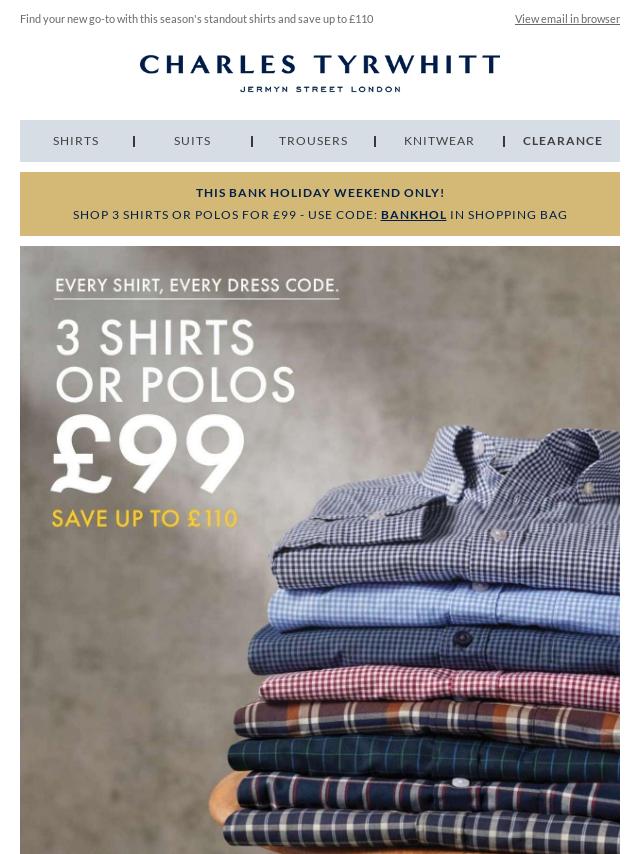Open the TROUSERS section

click(x=313, y=141)
